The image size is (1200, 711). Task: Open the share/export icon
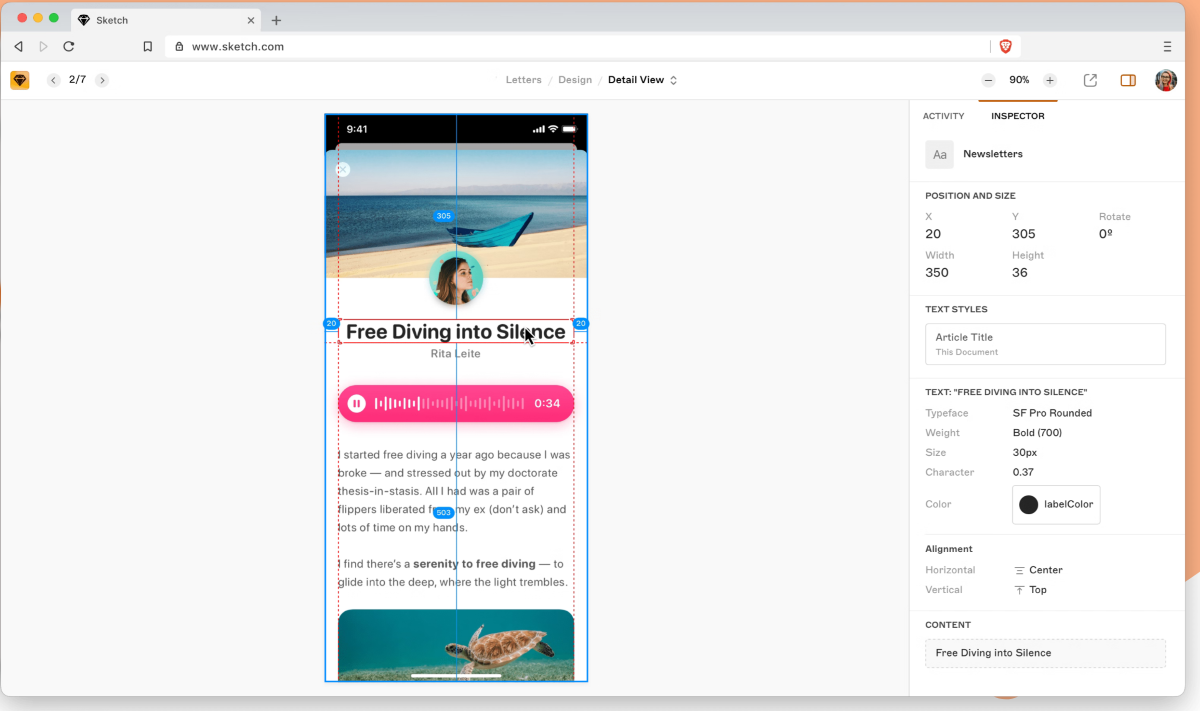[1090, 80]
